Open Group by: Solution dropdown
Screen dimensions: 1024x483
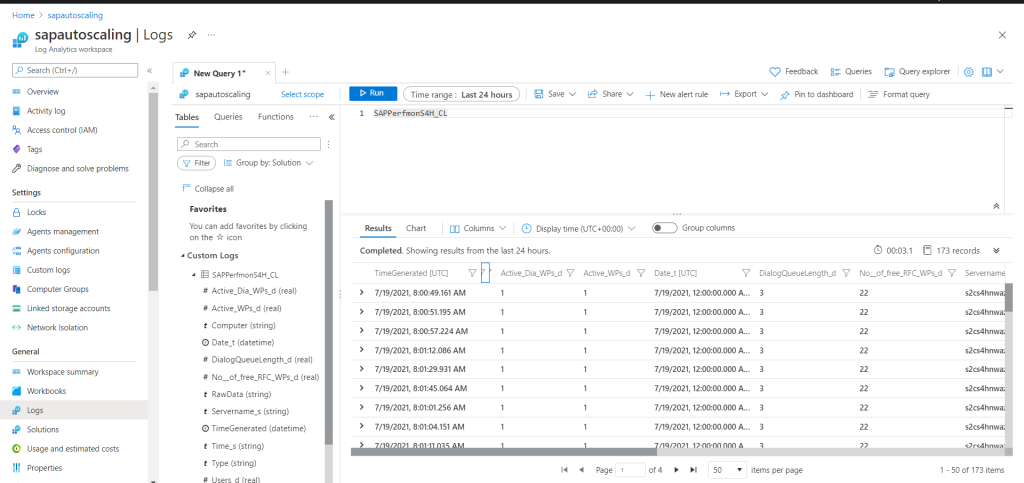click(268, 163)
